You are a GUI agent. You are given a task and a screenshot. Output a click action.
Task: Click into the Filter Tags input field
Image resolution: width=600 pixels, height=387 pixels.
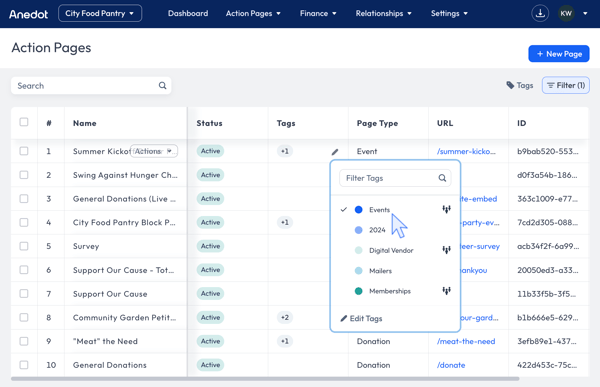click(x=395, y=178)
